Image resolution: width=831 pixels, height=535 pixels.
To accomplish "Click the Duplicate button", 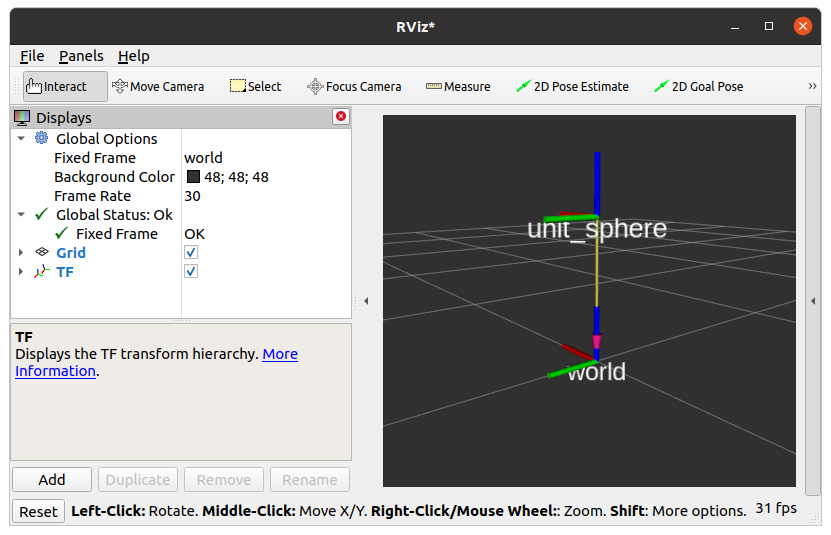I will (x=138, y=479).
